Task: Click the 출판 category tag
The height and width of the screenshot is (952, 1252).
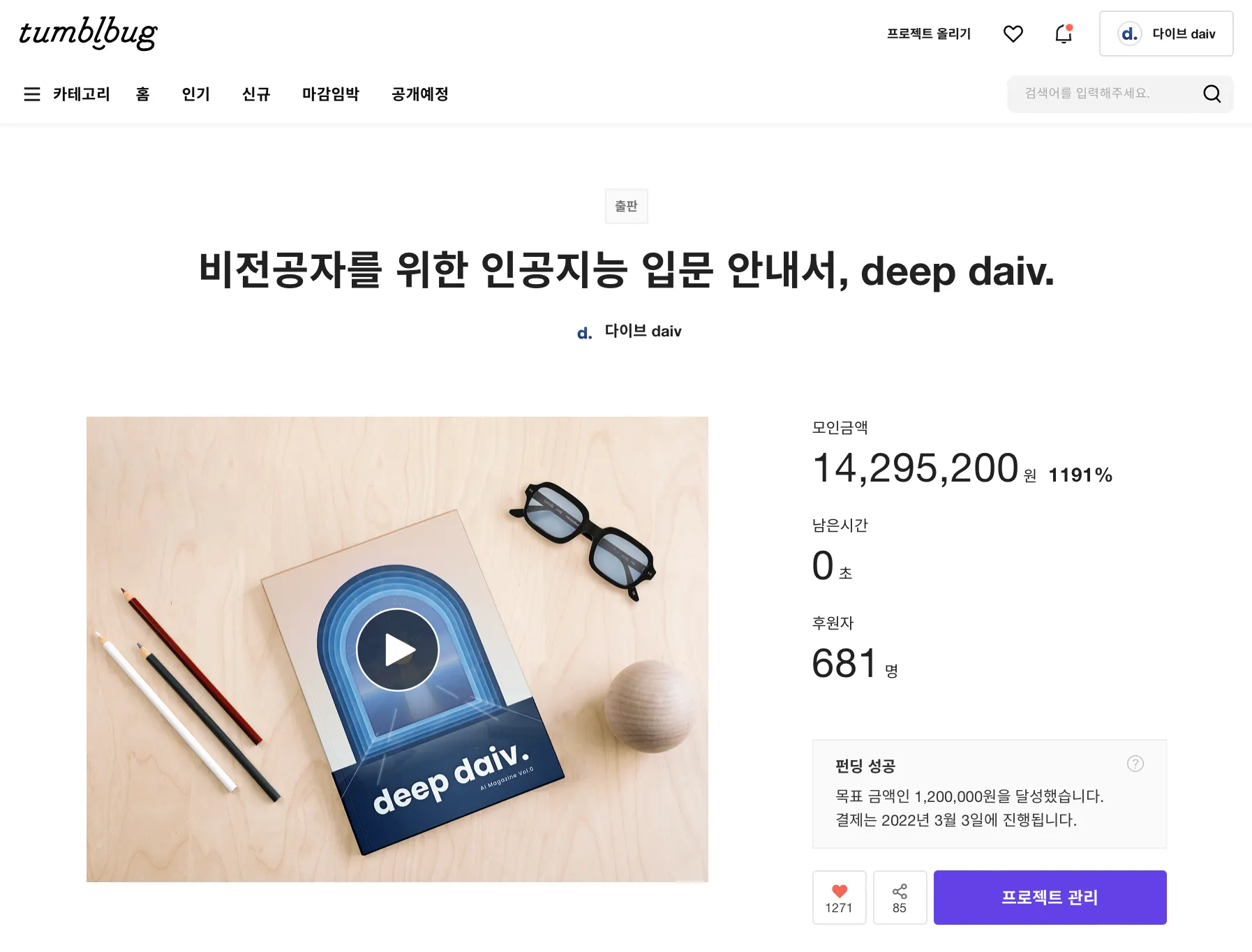Action: click(x=627, y=206)
